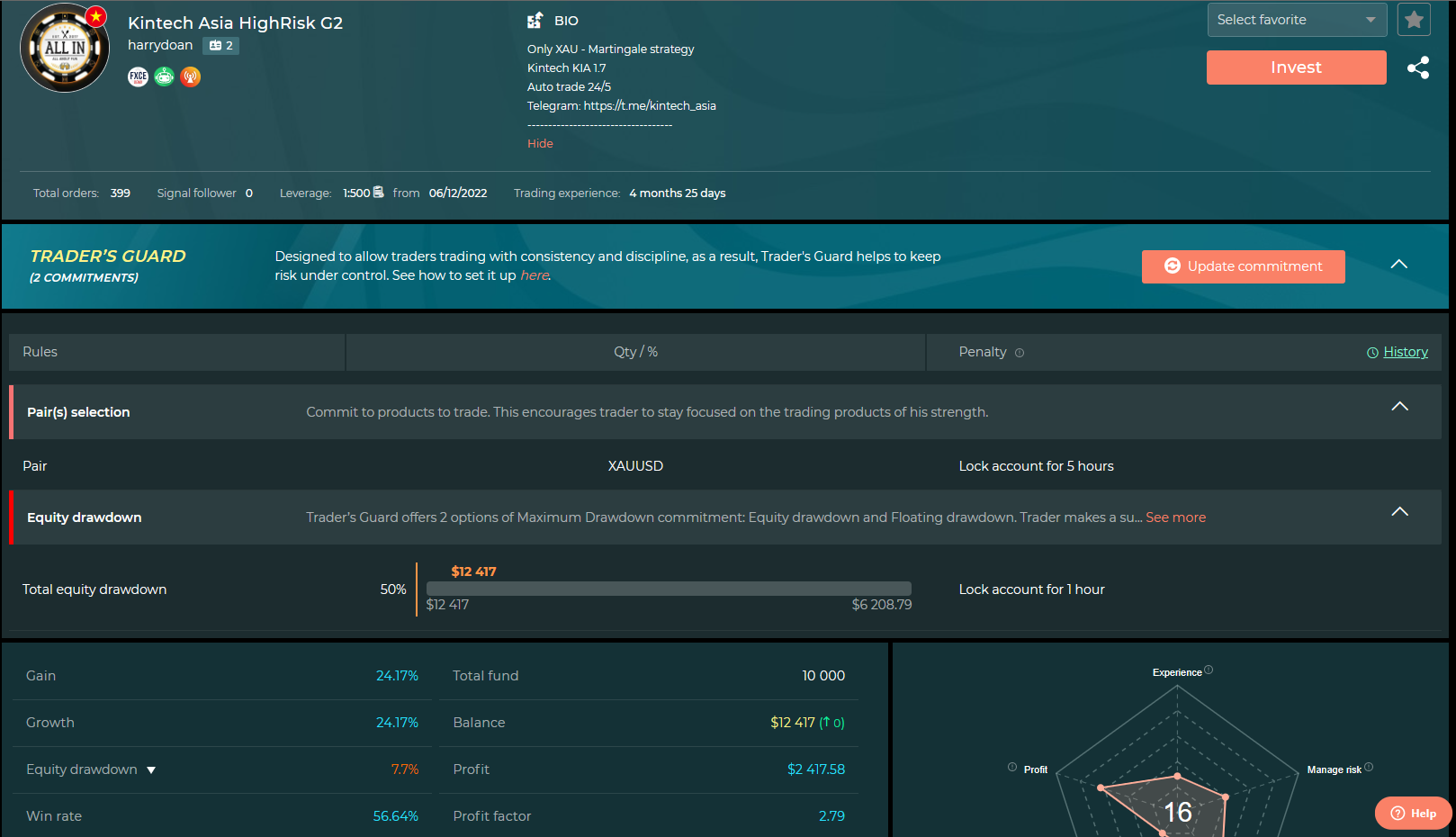Click the orange signal broadcast badge
The width and height of the screenshot is (1456, 837).
click(190, 76)
